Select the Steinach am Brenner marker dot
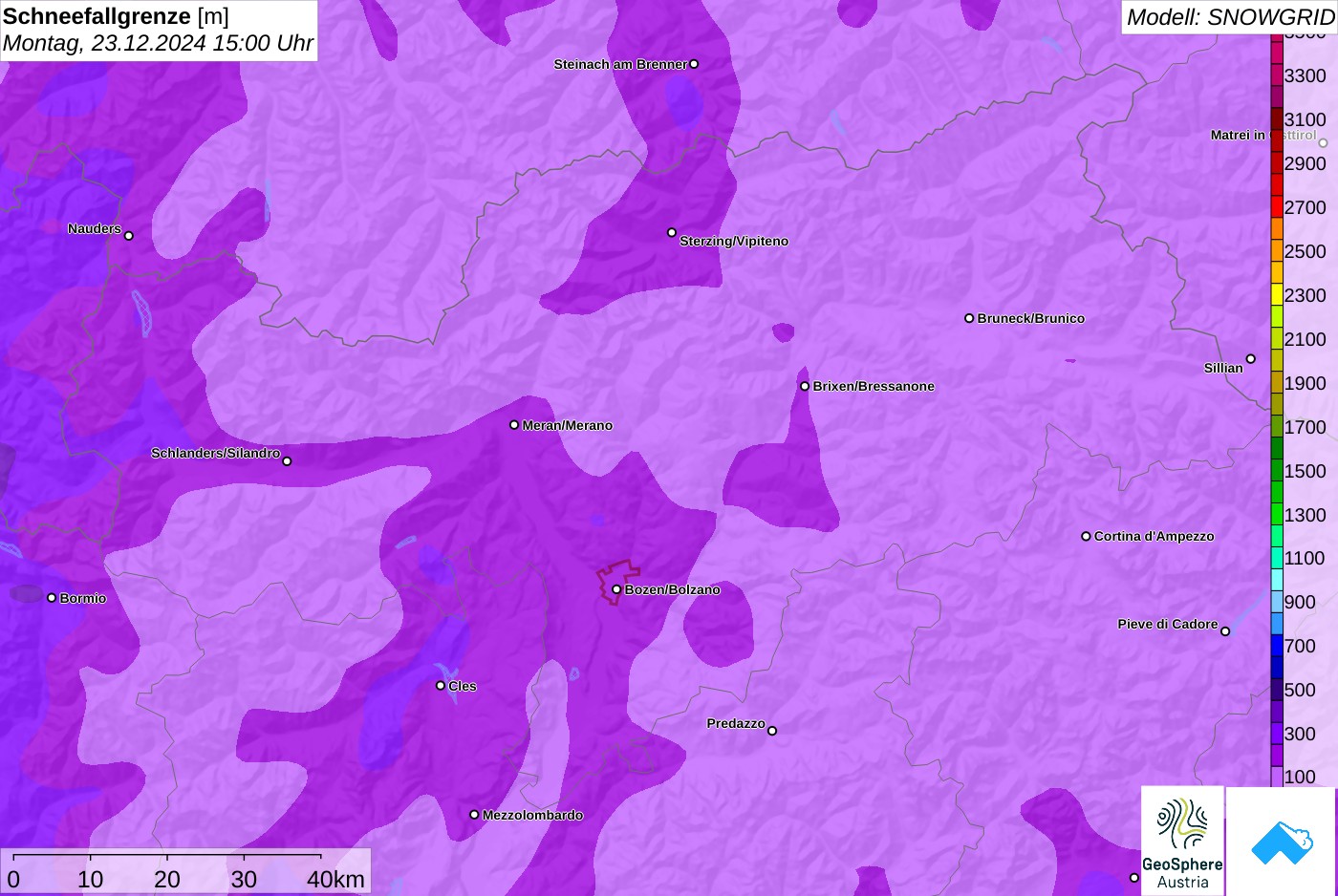Image resolution: width=1338 pixels, height=896 pixels. 694,64
